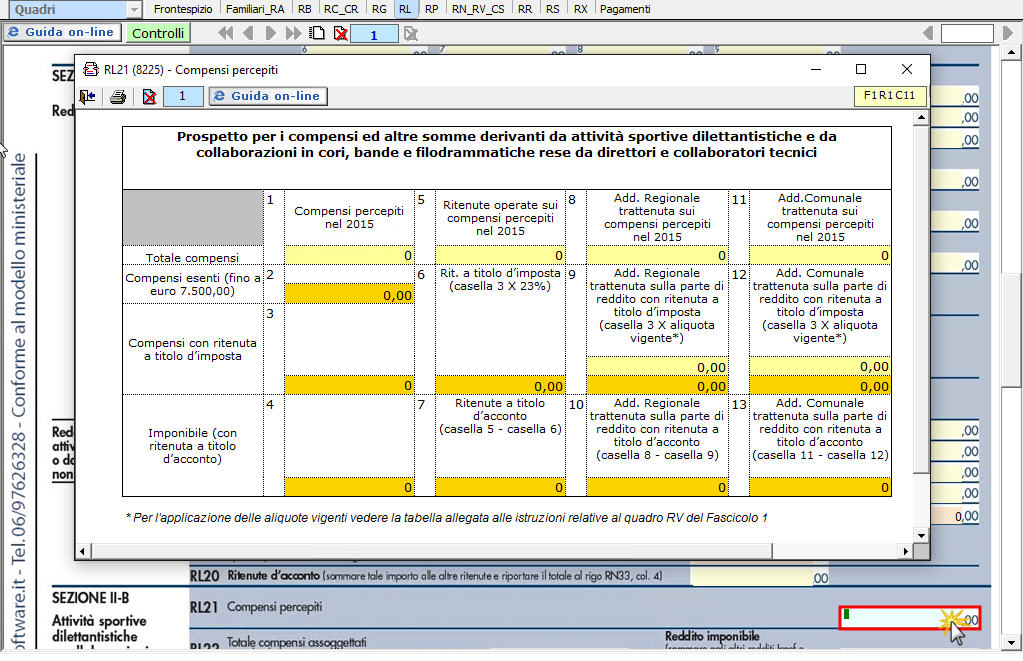Click cell 3 Compensi con ritenuta value

[349, 385]
